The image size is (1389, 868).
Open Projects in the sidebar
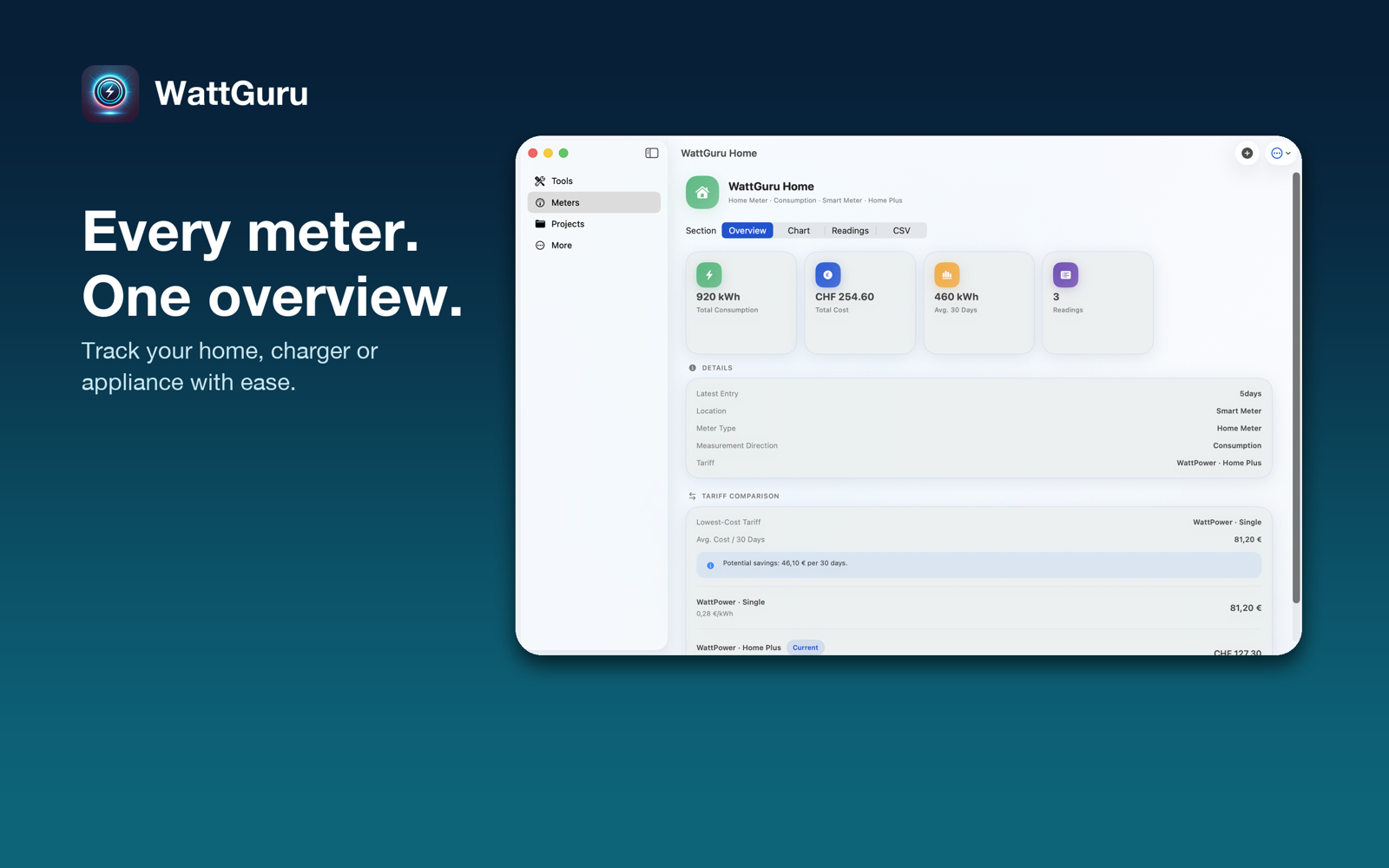click(x=594, y=224)
